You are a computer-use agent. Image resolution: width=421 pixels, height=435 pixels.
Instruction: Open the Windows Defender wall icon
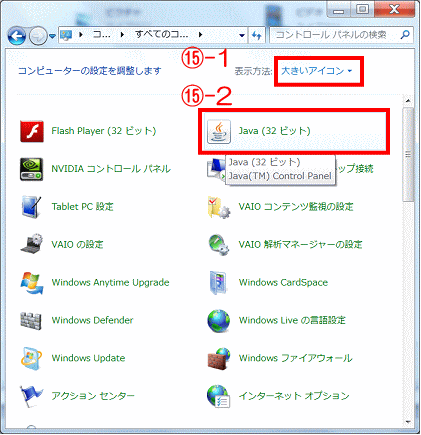tap(31, 320)
